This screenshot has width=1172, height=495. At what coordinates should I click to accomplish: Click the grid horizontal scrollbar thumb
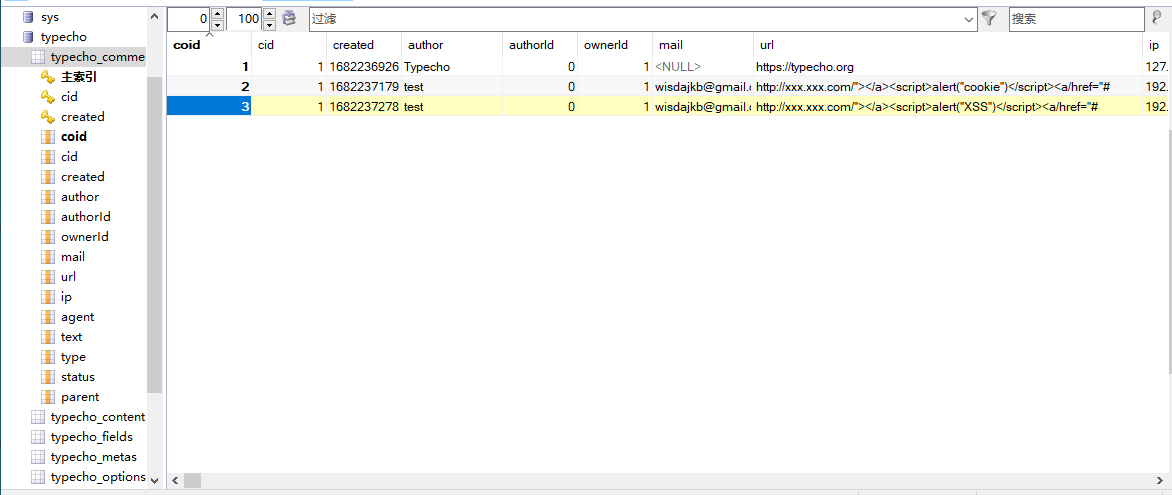[192, 480]
